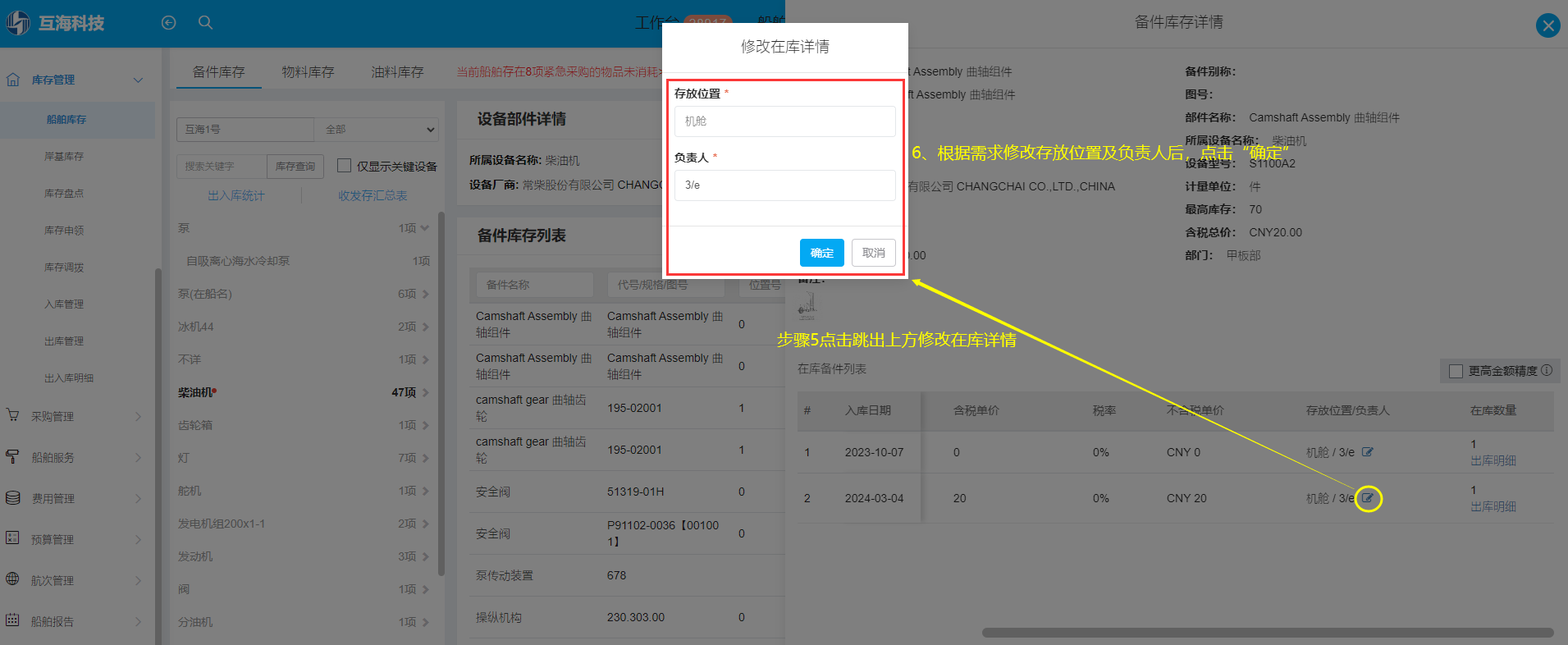Open the 出入库统计 link

click(x=236, y=195)
